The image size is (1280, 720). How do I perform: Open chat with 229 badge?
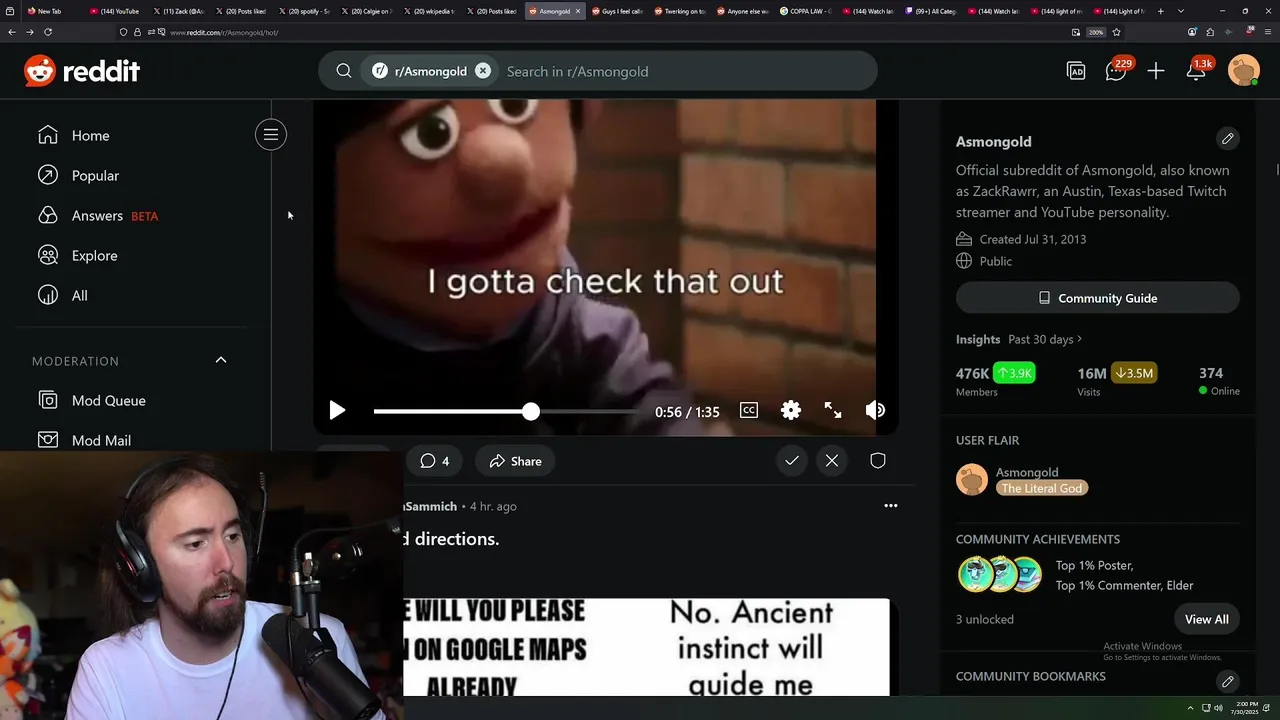(1117, 70)
